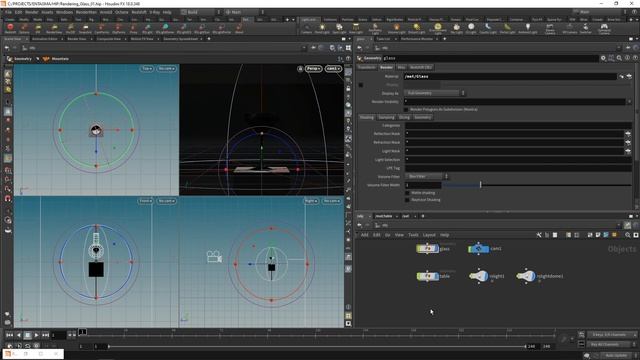Open the network editor Layout menu
The height and width of the screenshot is (360, 640).
429,235
